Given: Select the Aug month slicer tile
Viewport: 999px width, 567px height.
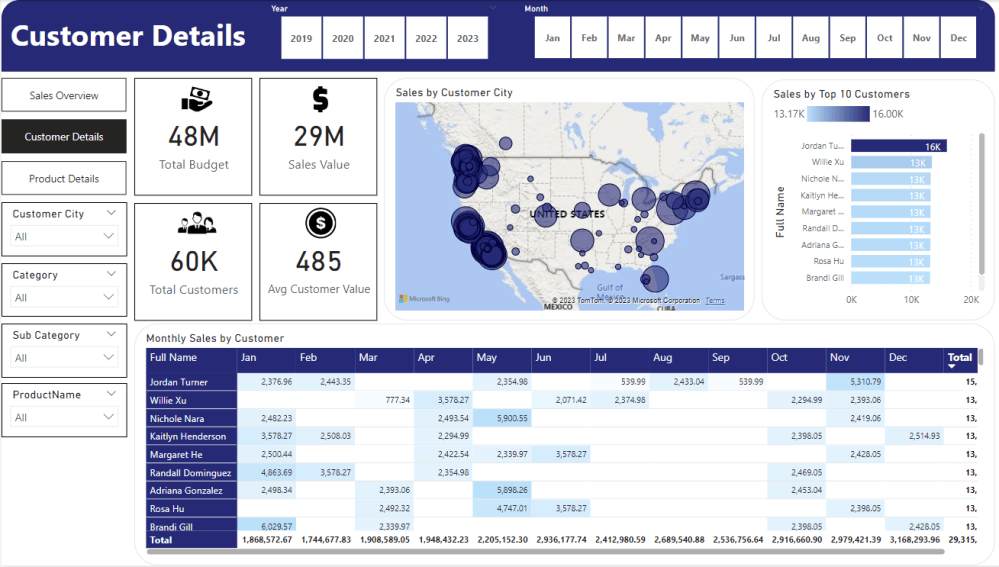Looking at the screenshot, I should coord(811,38).
